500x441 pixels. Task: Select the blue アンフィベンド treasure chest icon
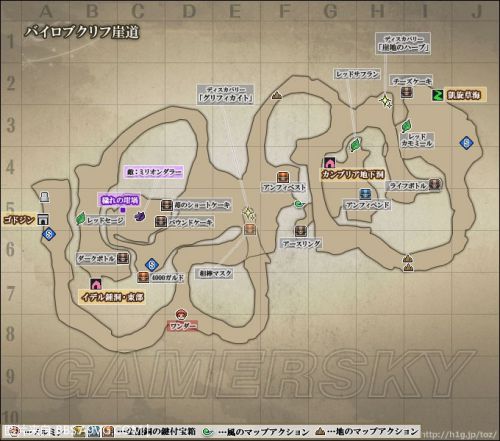[x=365, y=195]
